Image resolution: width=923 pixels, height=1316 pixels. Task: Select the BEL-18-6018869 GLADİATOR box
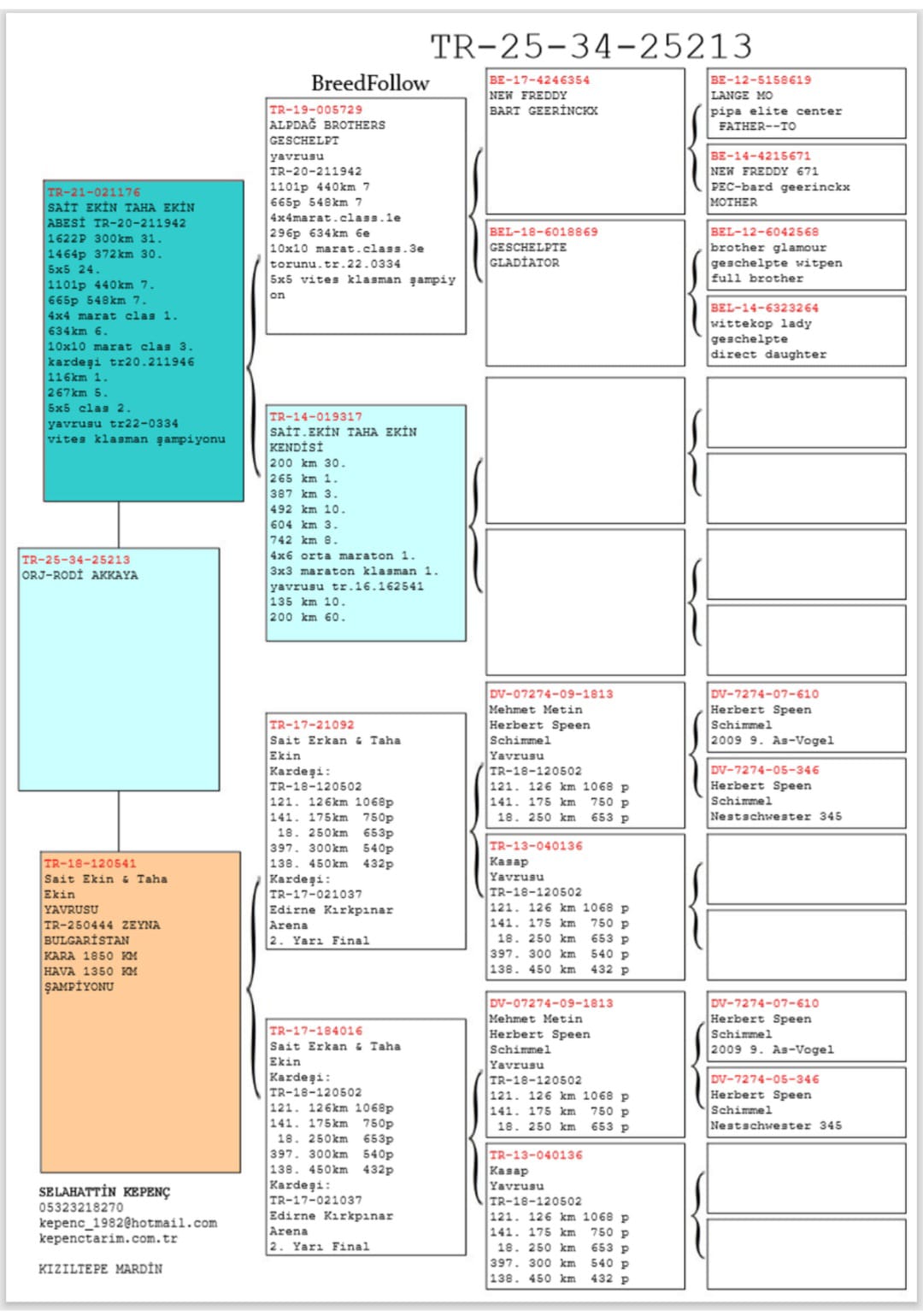tap(585, 292)
